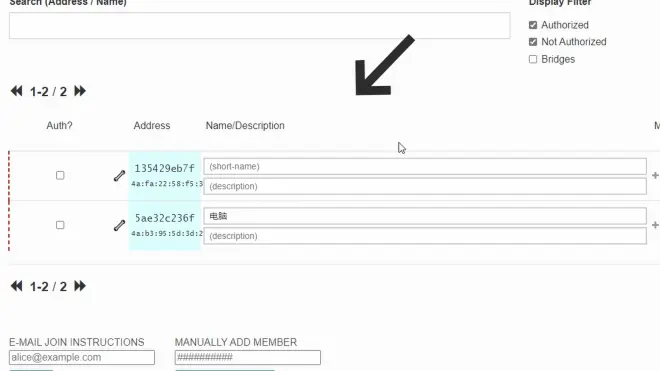Focus the Search address/name field
This screenshot has width=660, height=371.
[260, 25]
